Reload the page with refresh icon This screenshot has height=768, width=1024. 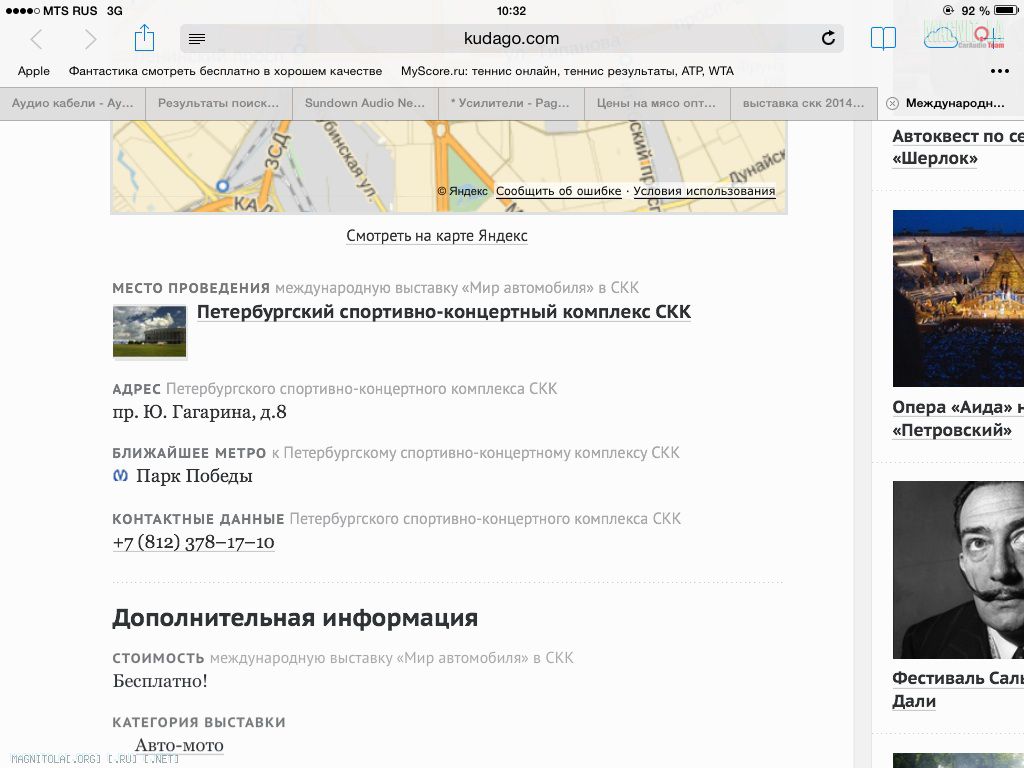pos(828,39)
